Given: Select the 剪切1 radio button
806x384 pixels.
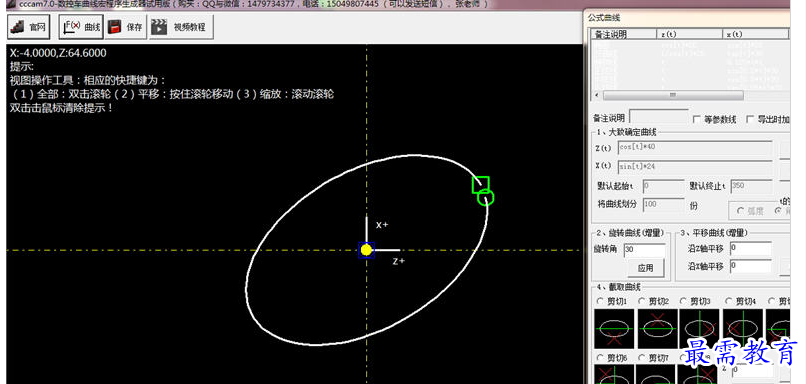Looking at the screenshot, I should point(599,301).
